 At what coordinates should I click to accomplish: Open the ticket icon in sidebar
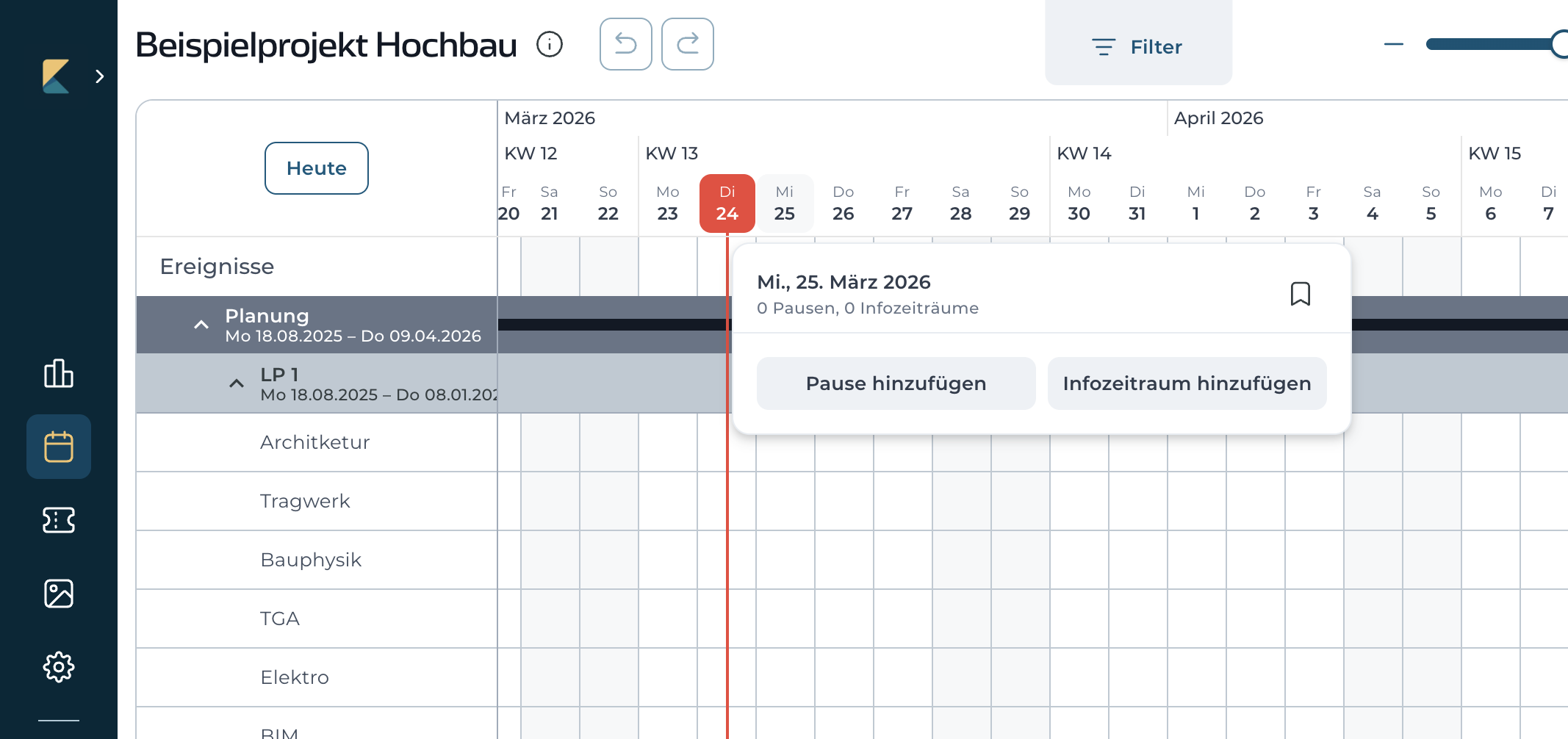[59, 520]
